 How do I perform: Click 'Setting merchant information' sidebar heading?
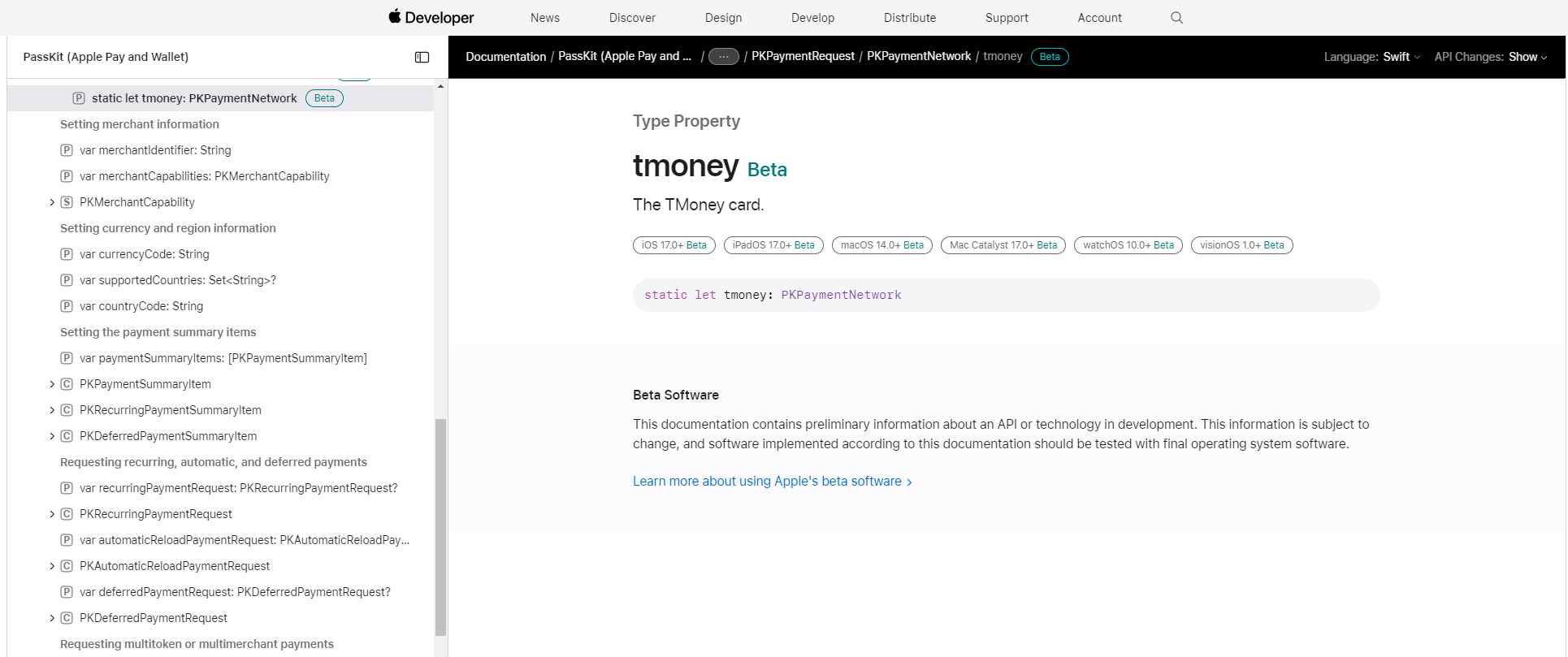[140, 124]
